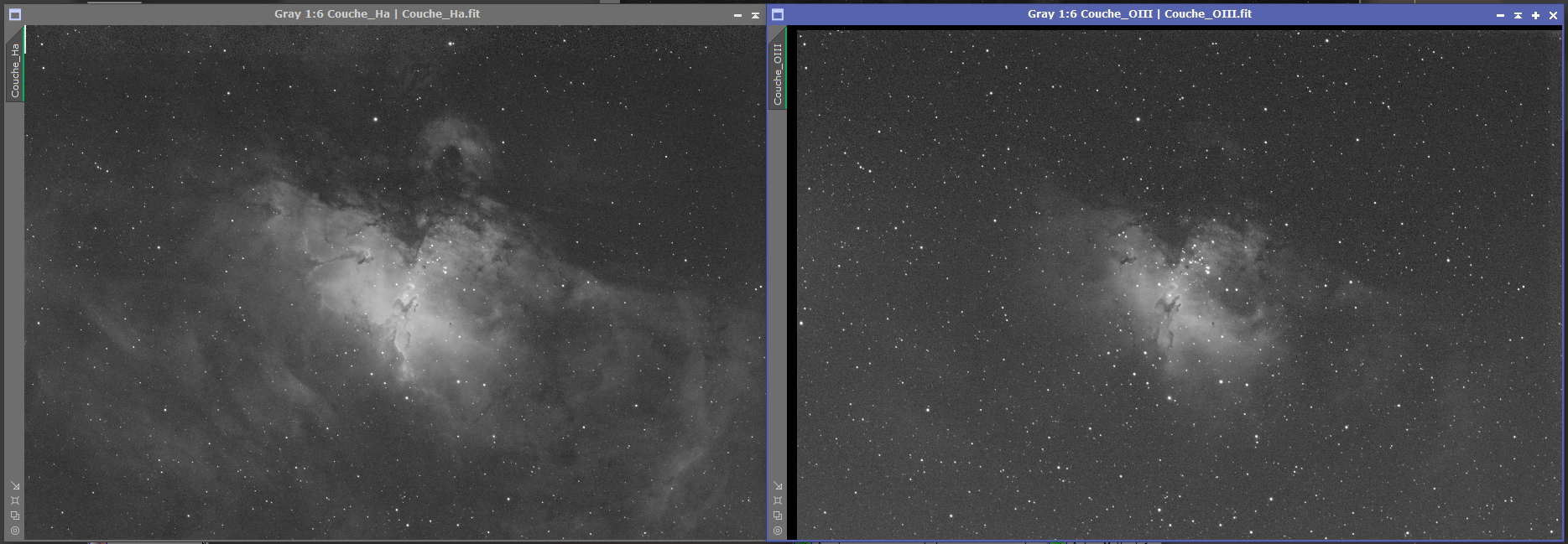
Task: Close the Couche_OIII image window
Action: pyautogui.click(x=1553, y=15)
